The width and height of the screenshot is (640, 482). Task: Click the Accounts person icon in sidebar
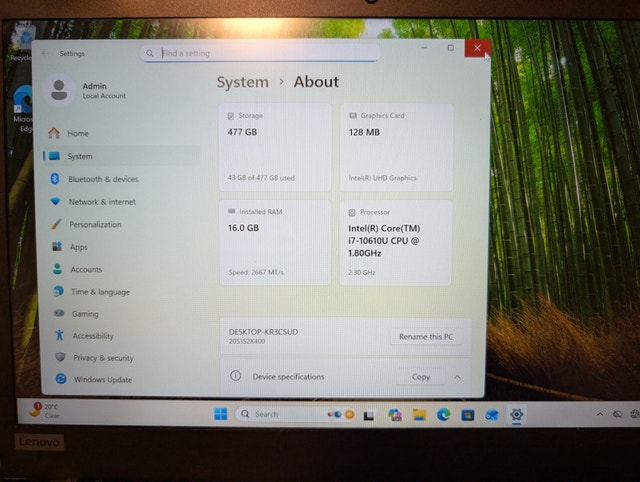[x=58, y=269]
